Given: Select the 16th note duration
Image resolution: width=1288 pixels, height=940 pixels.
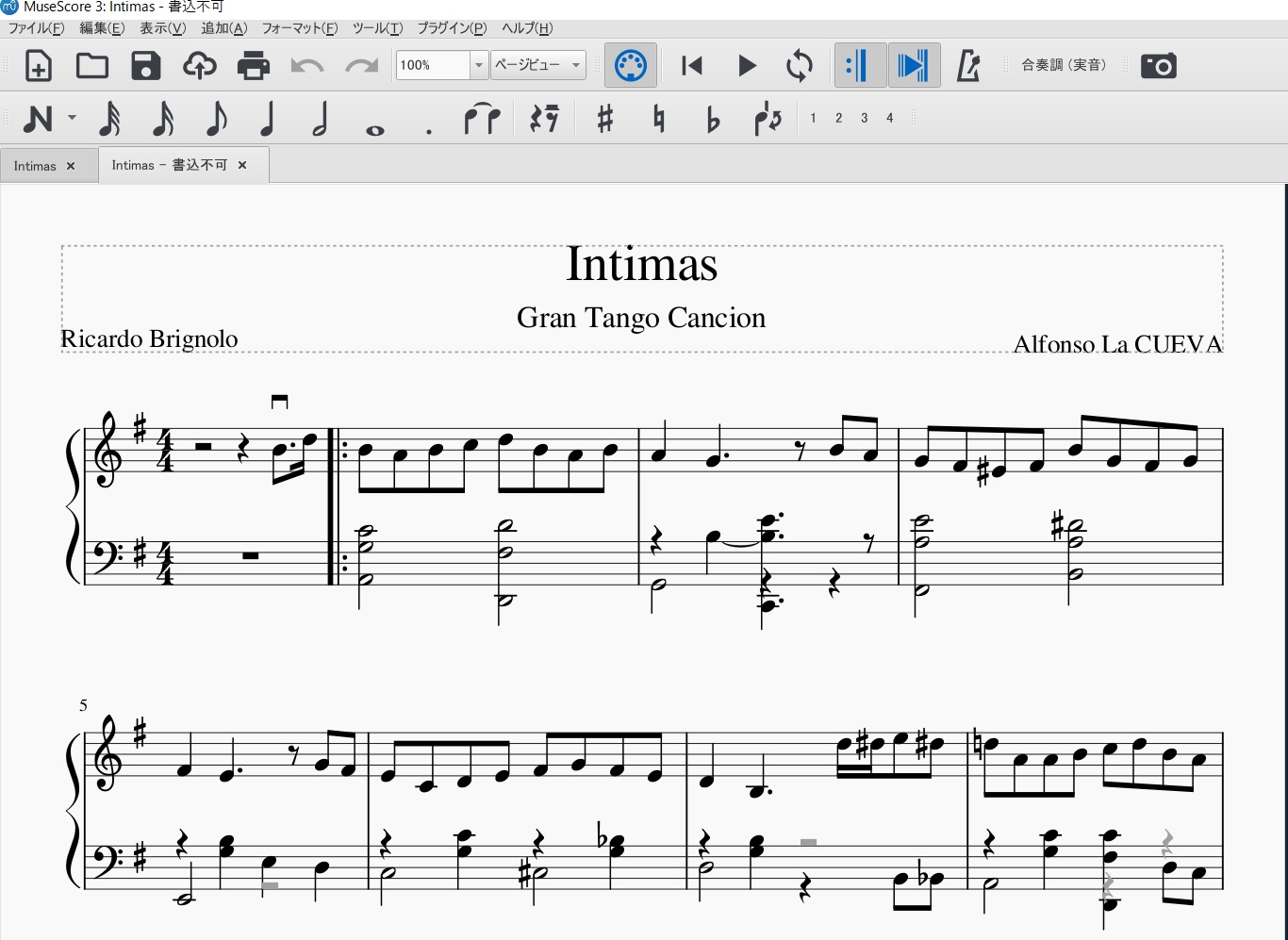Looking at the screenshot, I should pyautogui.click(x=162, y=119).
